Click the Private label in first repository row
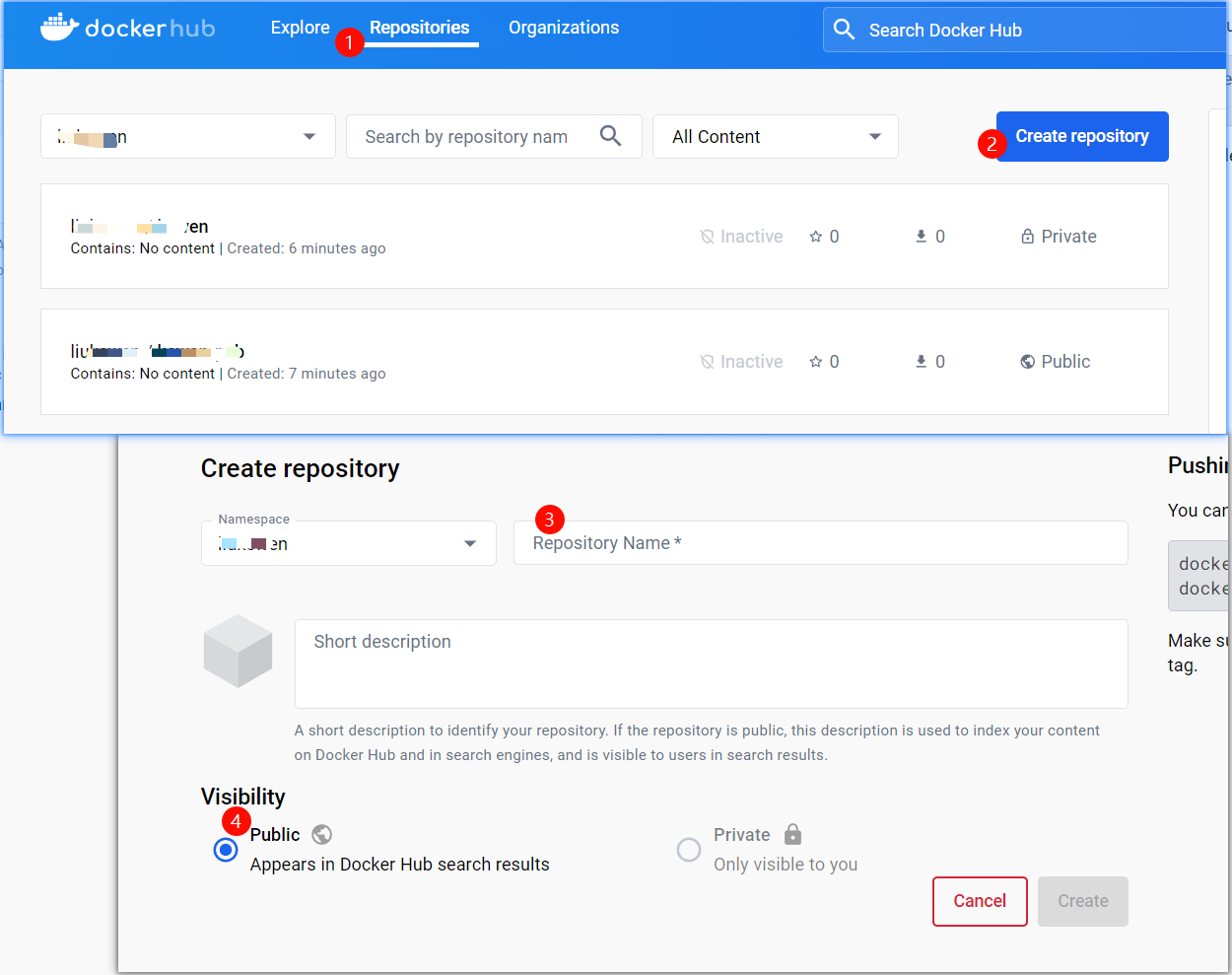The image size is (1232, 975). point(1069,237)
